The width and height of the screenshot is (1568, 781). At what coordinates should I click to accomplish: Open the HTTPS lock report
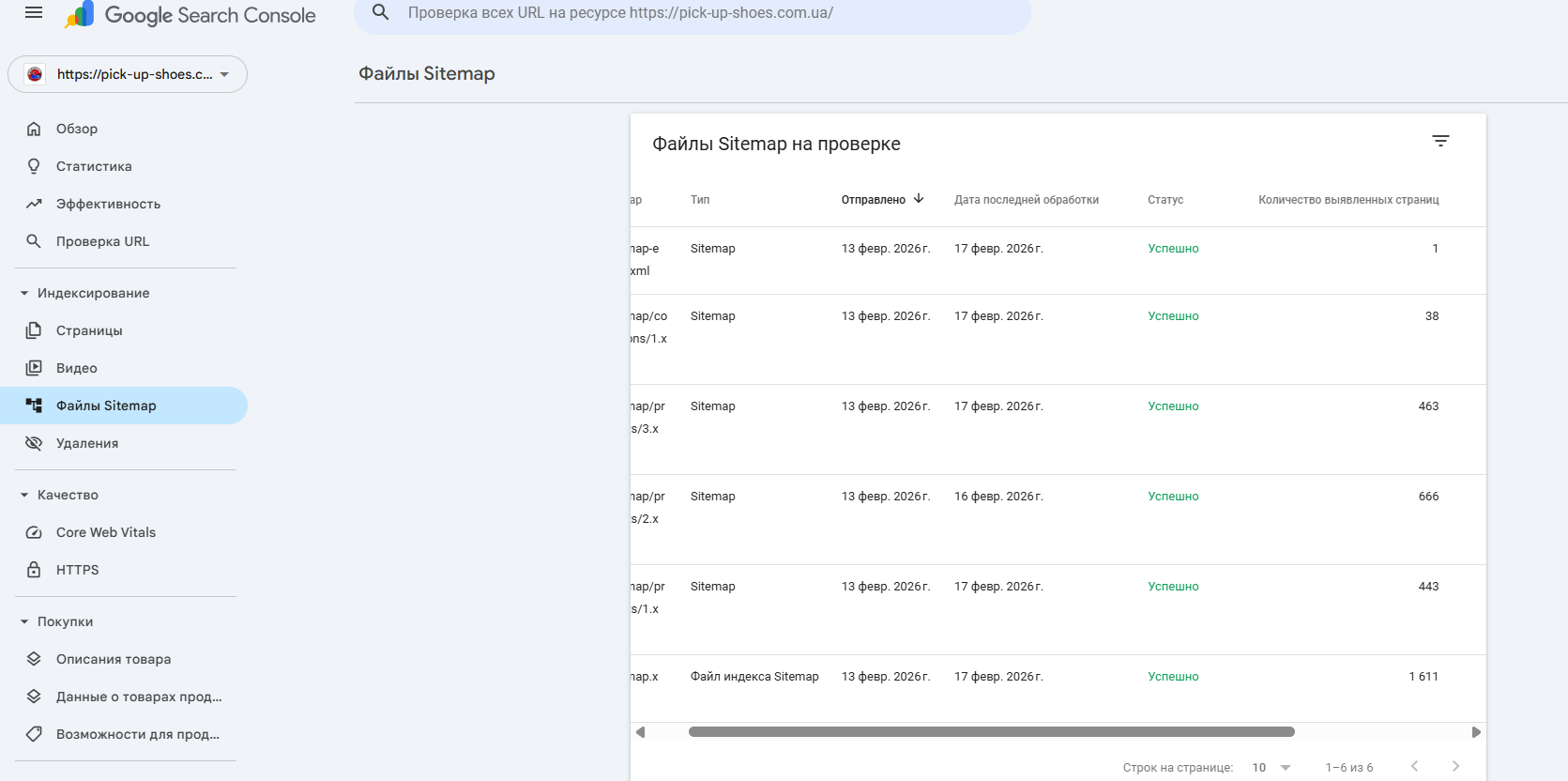click(x=77, y=570)
